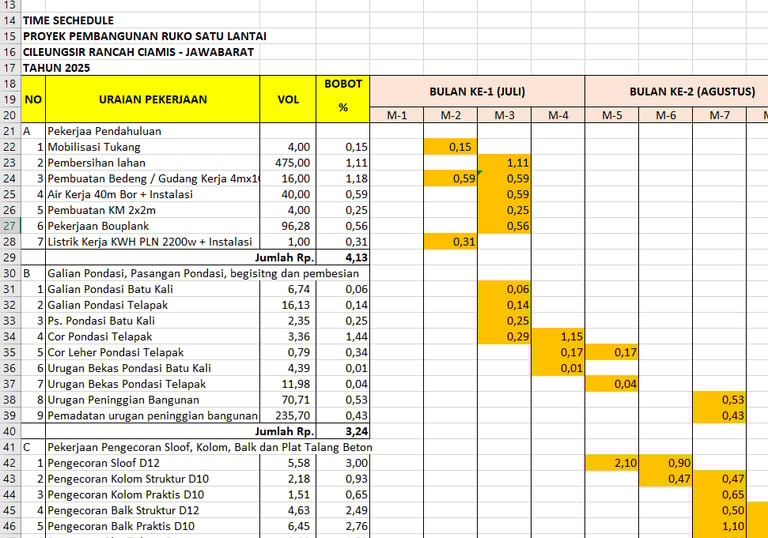768x538 pixels.
Task: Select the Pembuatan KM 2x2m cell
Action: [x=153, y=210]
